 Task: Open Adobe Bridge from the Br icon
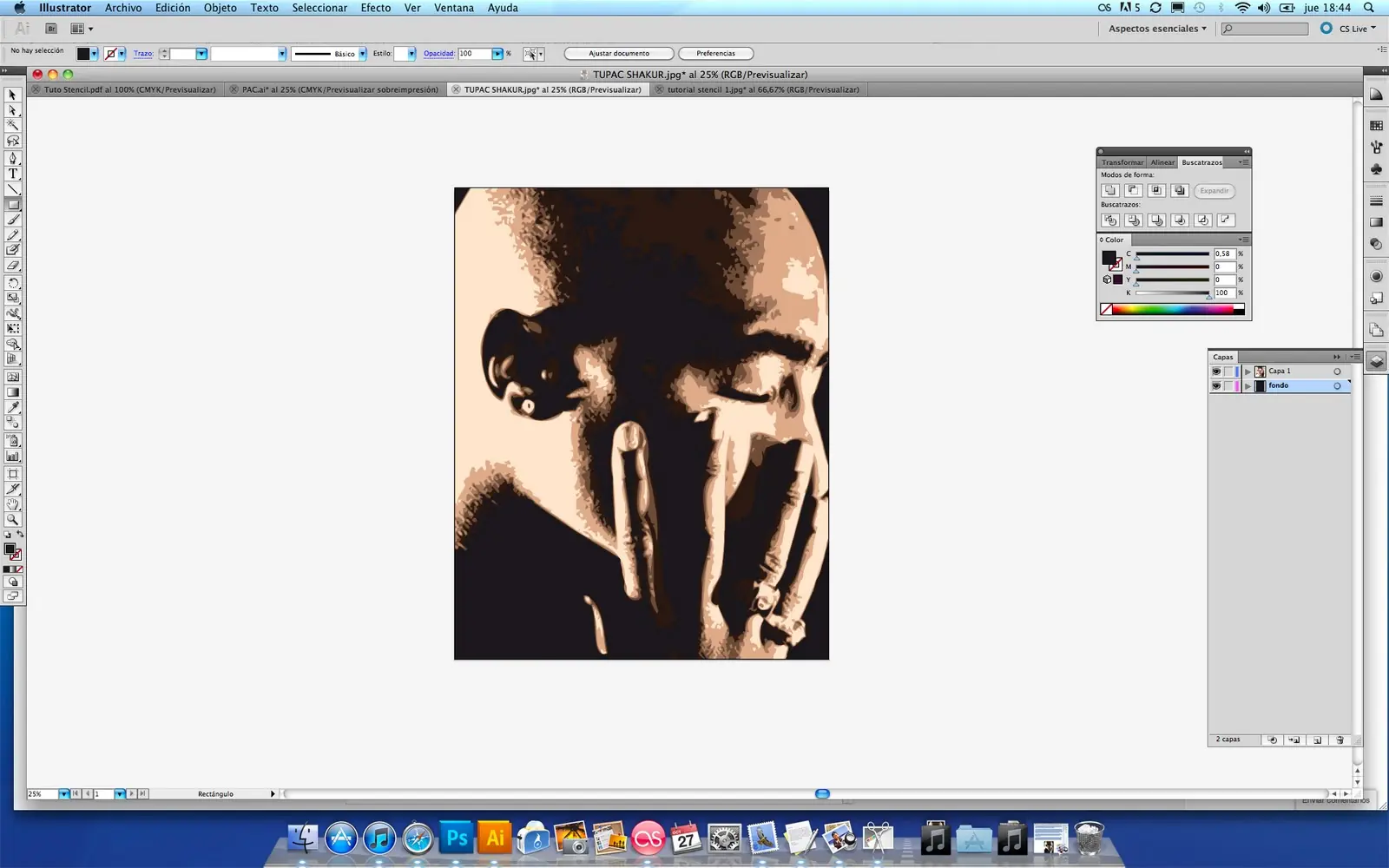tap(51, 29)
